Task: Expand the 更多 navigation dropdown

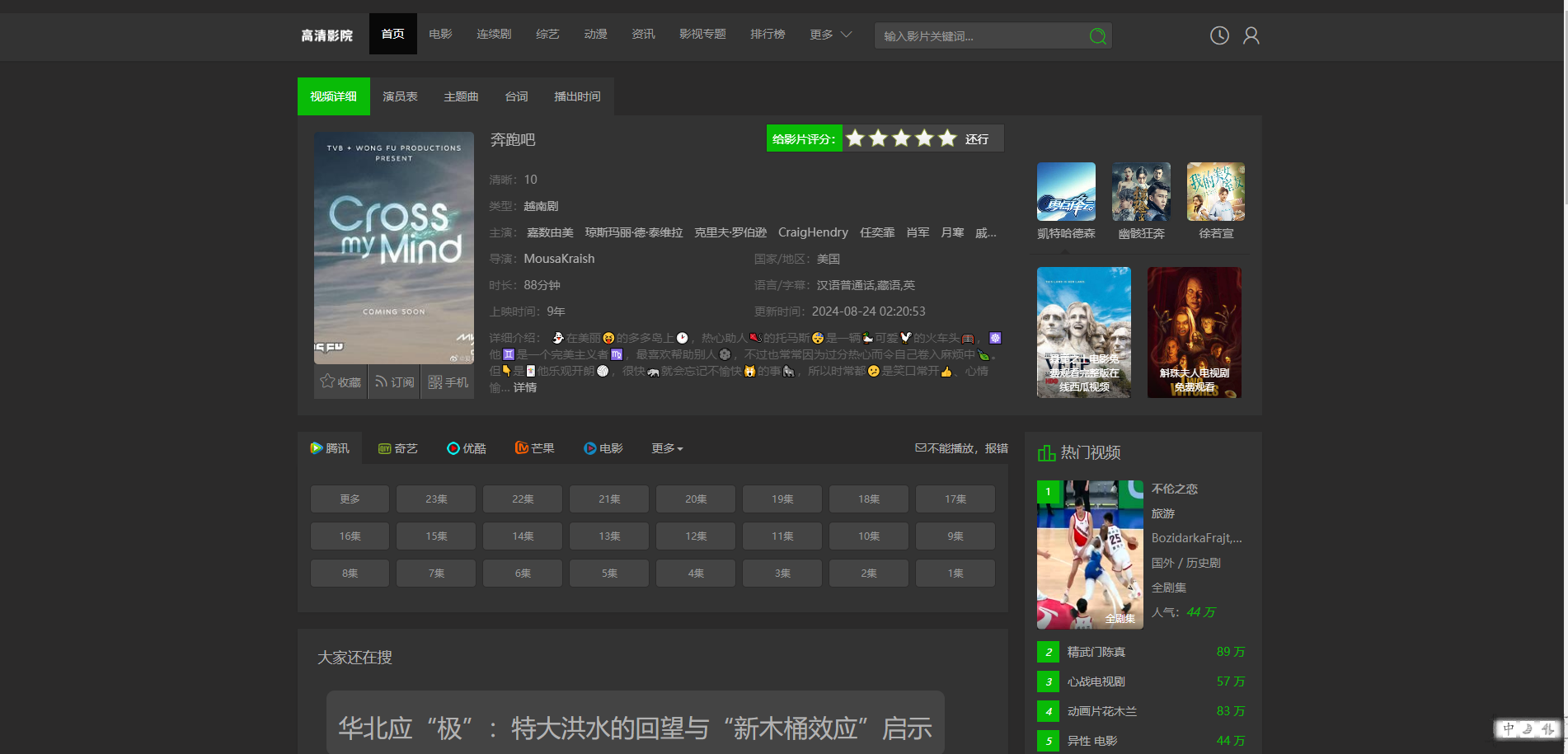Action: pyautogui.click(x=830, y=35)
